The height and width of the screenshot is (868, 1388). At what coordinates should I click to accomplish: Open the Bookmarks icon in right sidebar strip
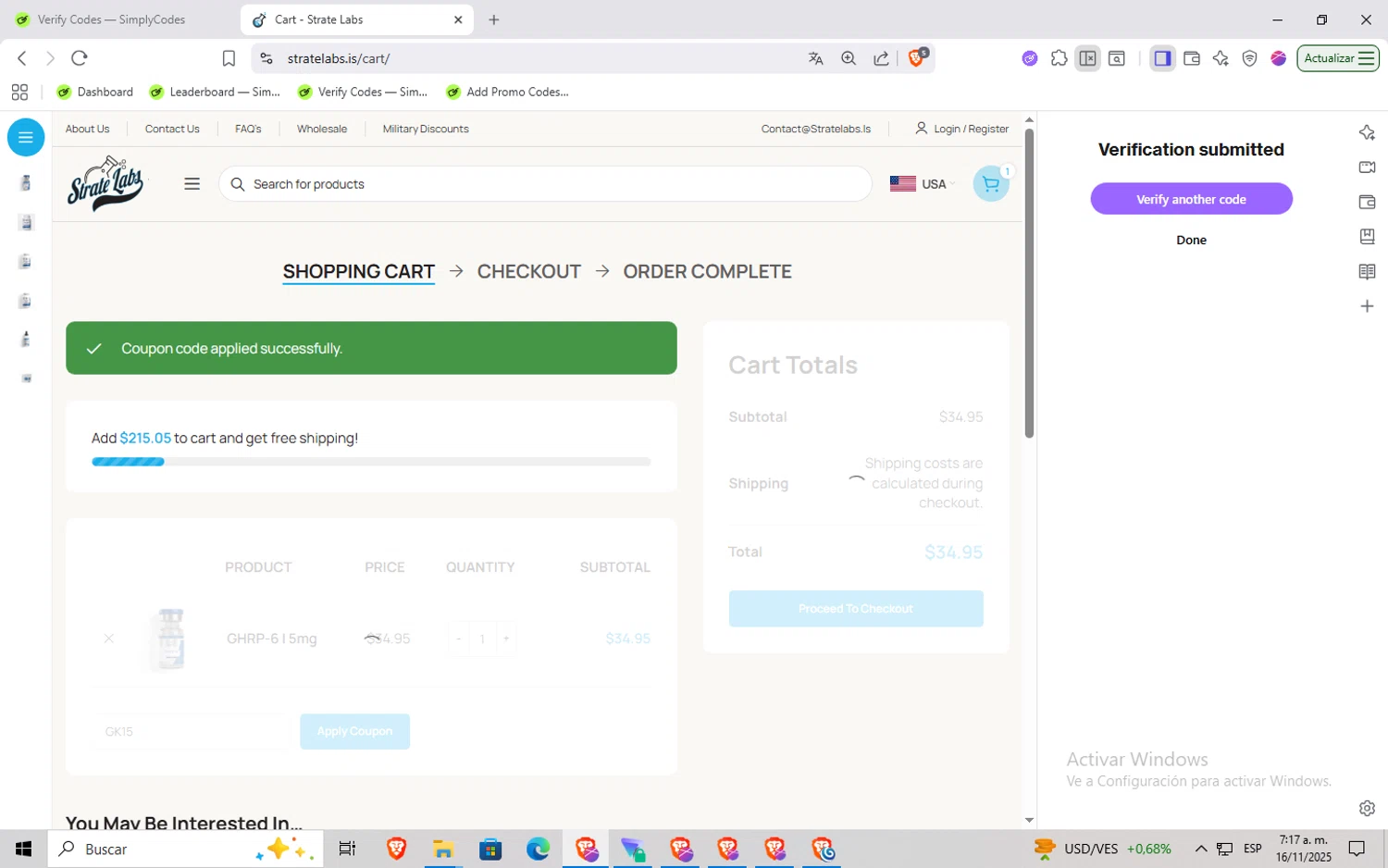point(1367,237)
